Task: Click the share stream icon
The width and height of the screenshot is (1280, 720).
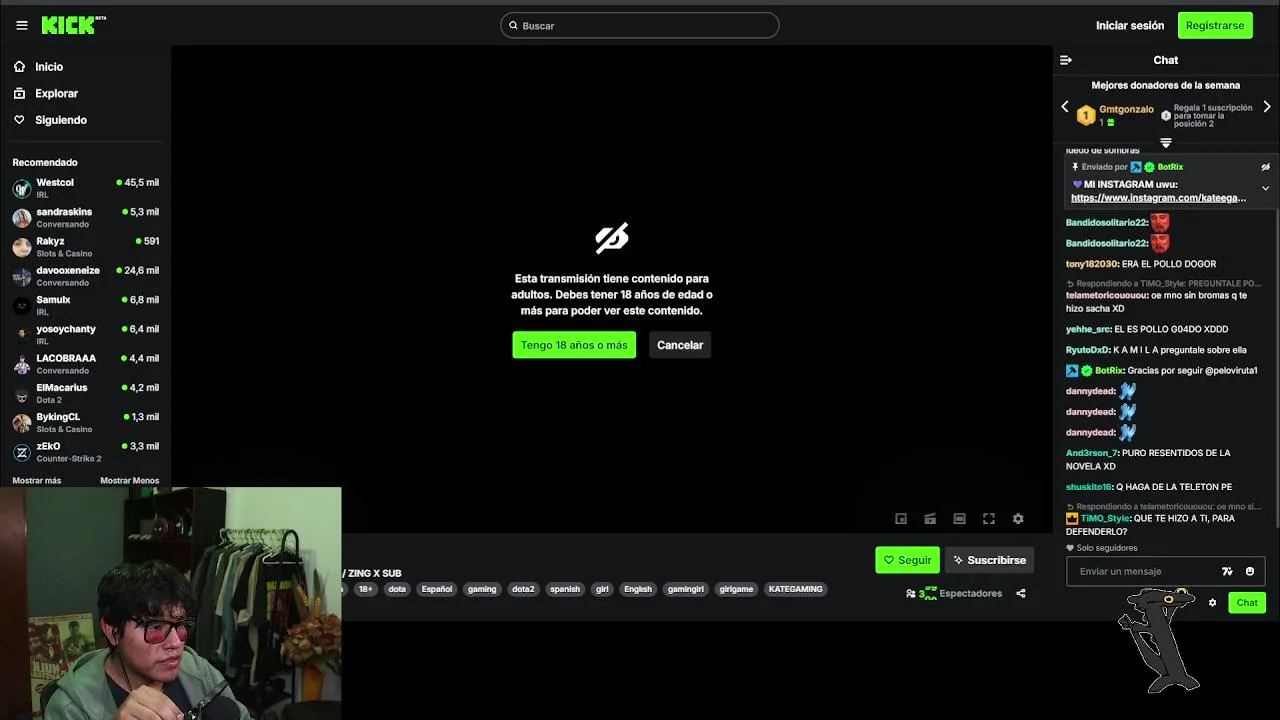Action: pyautogui.click(x=1021, y=593)
